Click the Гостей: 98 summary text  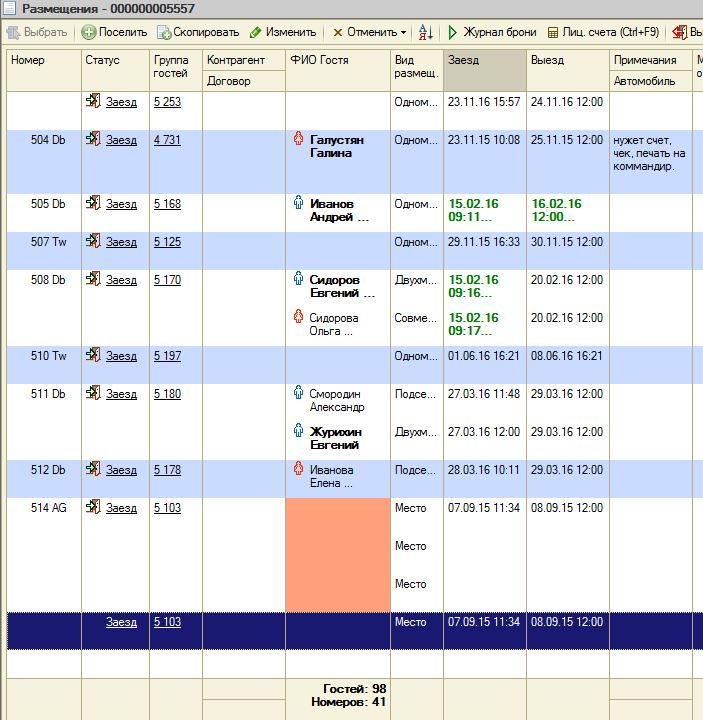click(x=354, y=688)
